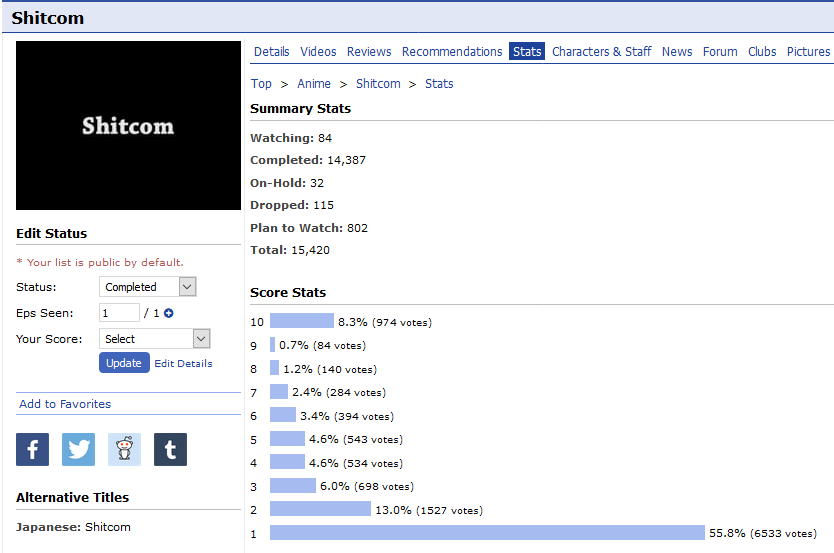
Task: Select the Characters & Staff tab
Action: pos(601,52)
